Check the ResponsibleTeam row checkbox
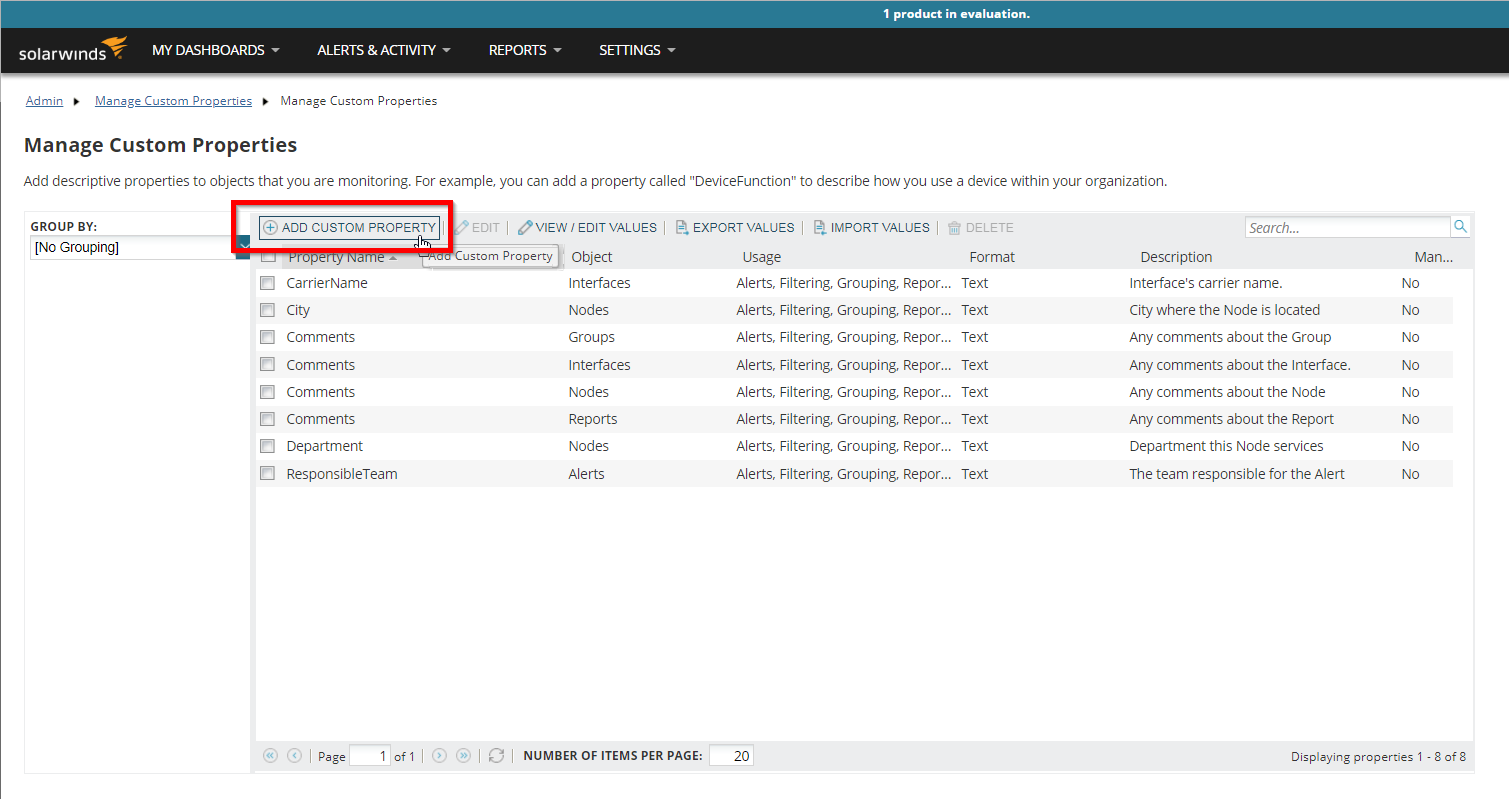Screen dimensions: 1509x799 (x=267, y=474)
